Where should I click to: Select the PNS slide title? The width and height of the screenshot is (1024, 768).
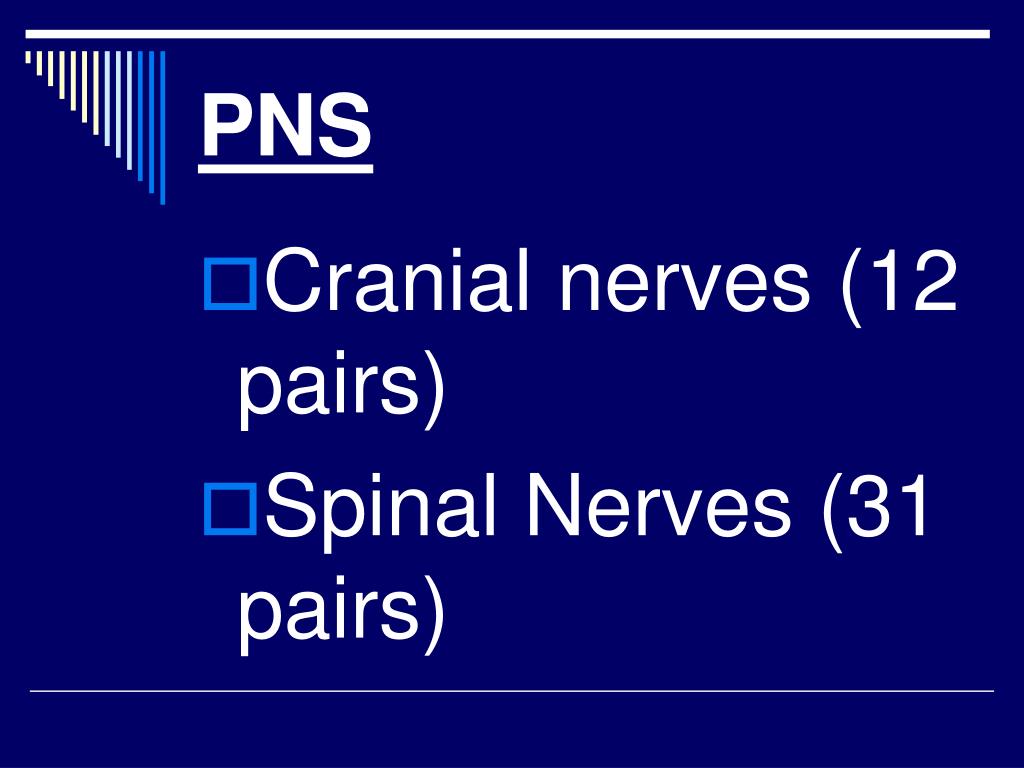pyautogui.click(x=286, y=125)
